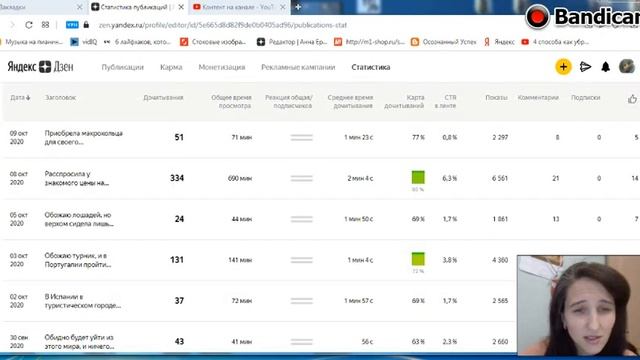Click the Общее время просмотра column header
Image resolution: width=640 pixels, height=360 pixels.
point(231,102)
